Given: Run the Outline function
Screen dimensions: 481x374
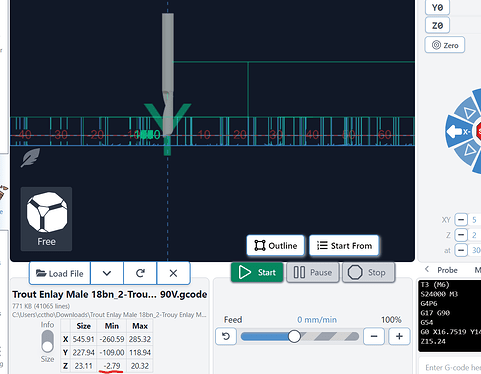Looking at the screenshot, I should pyautogui.click(x=276, y=246).
